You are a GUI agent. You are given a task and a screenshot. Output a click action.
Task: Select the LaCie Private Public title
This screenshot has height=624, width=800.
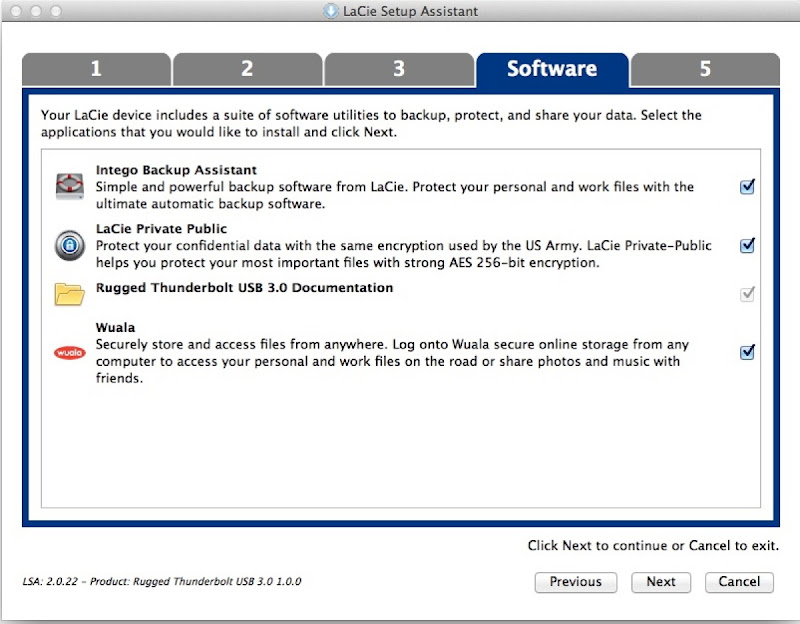(161, 229)
